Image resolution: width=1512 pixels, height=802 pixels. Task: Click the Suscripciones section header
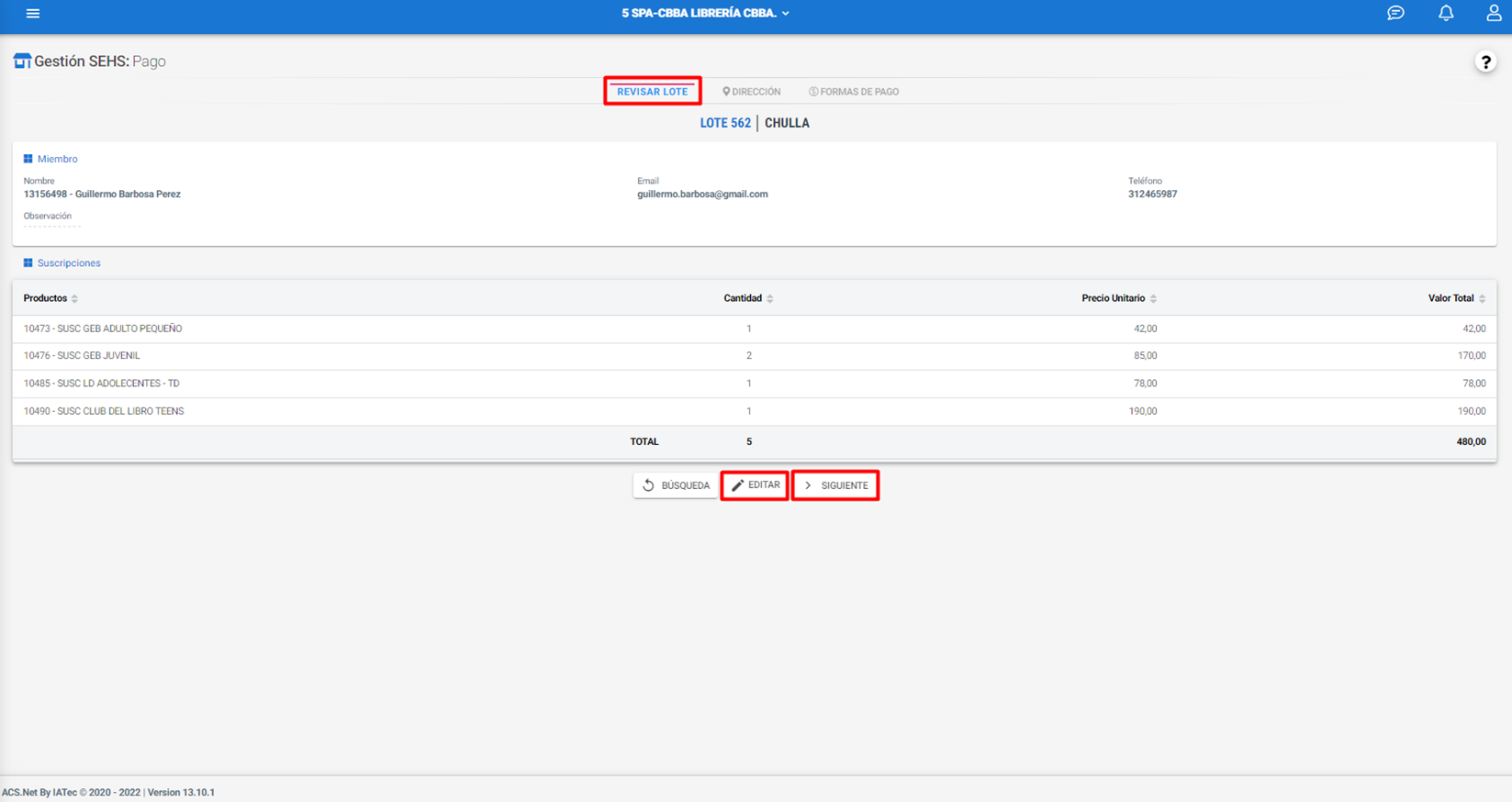(62, 263)
